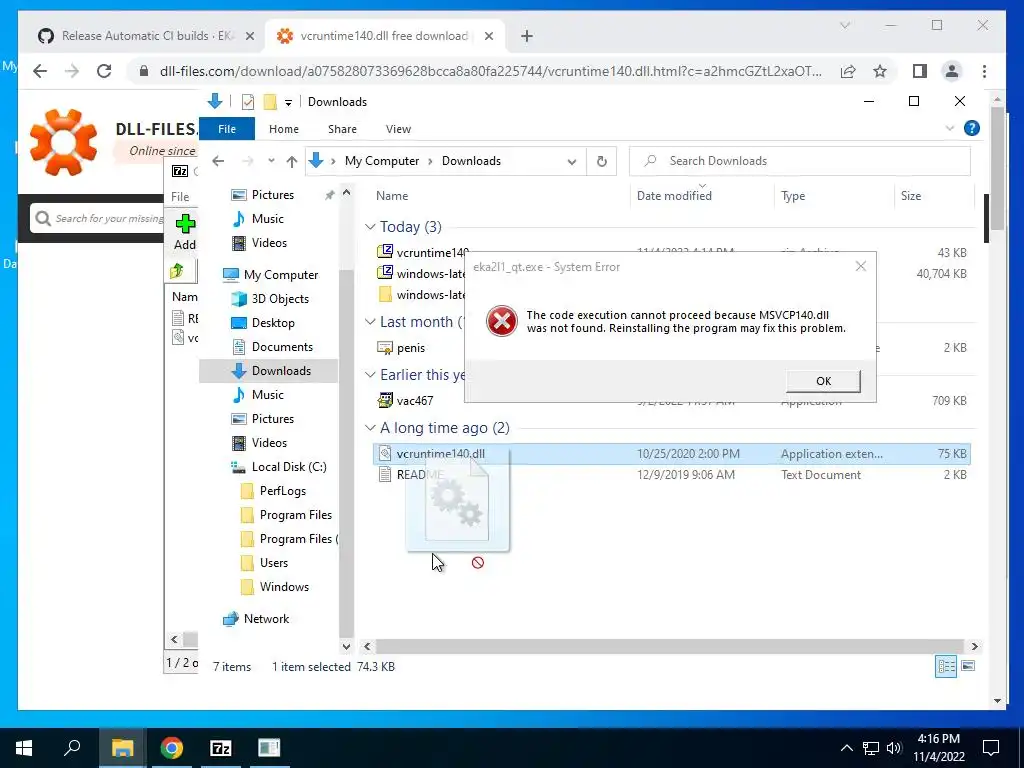Reload the dll-files page
The image size is (1024, 768).
pyautogui.click(x=104, y=71)
